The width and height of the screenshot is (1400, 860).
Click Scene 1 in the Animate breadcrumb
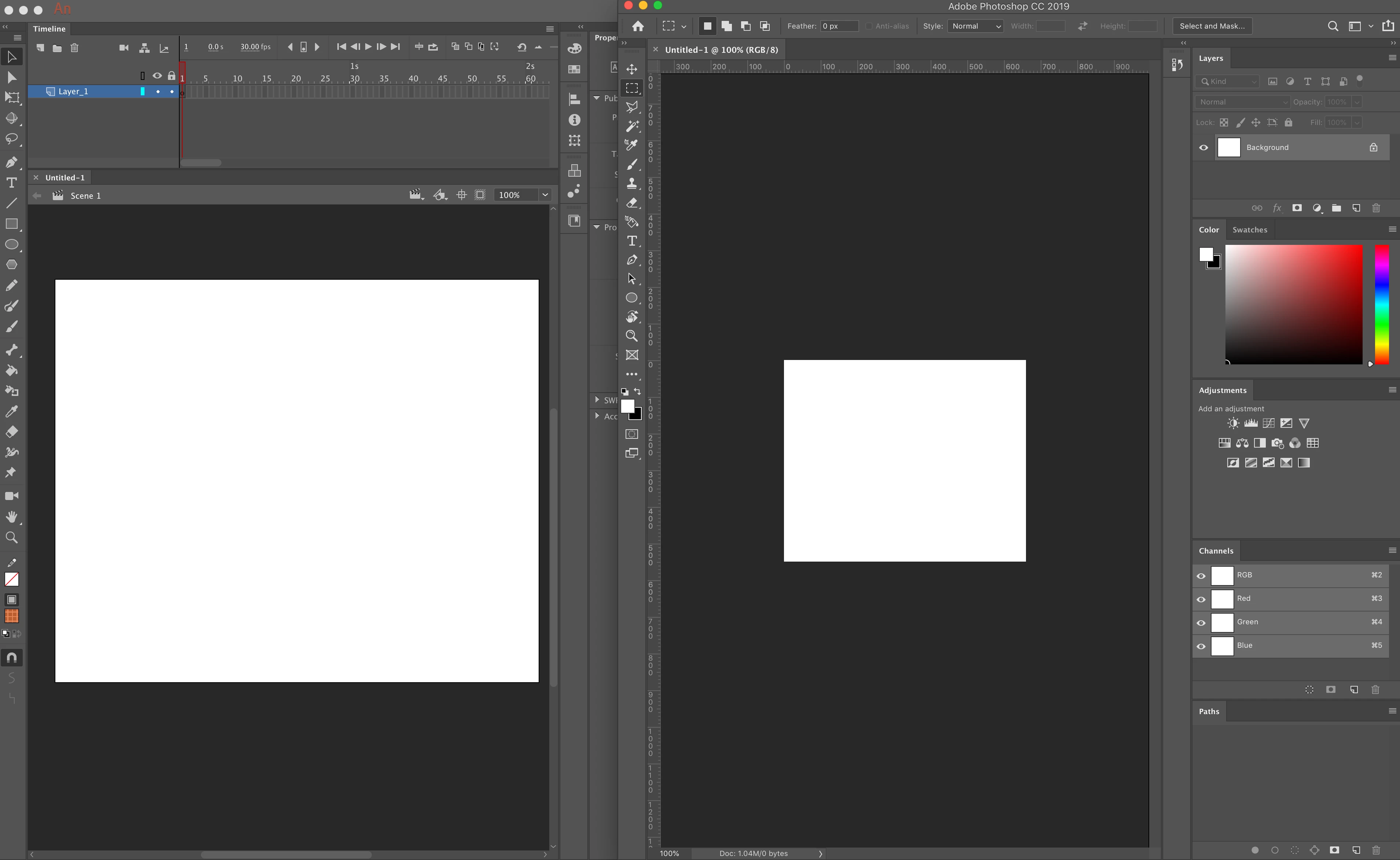coord(85,196)
